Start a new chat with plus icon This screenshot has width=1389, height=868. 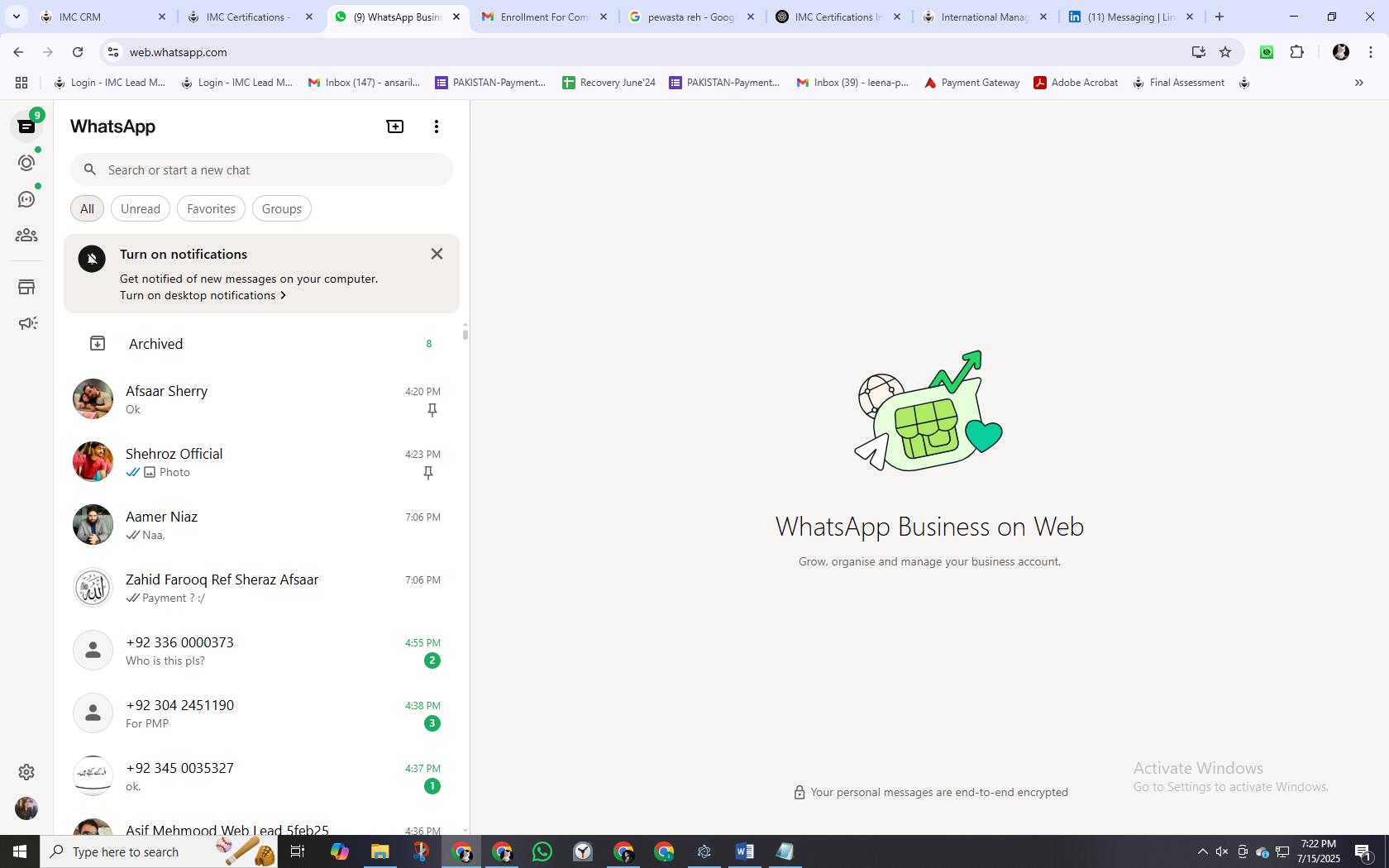pos(395,126)
